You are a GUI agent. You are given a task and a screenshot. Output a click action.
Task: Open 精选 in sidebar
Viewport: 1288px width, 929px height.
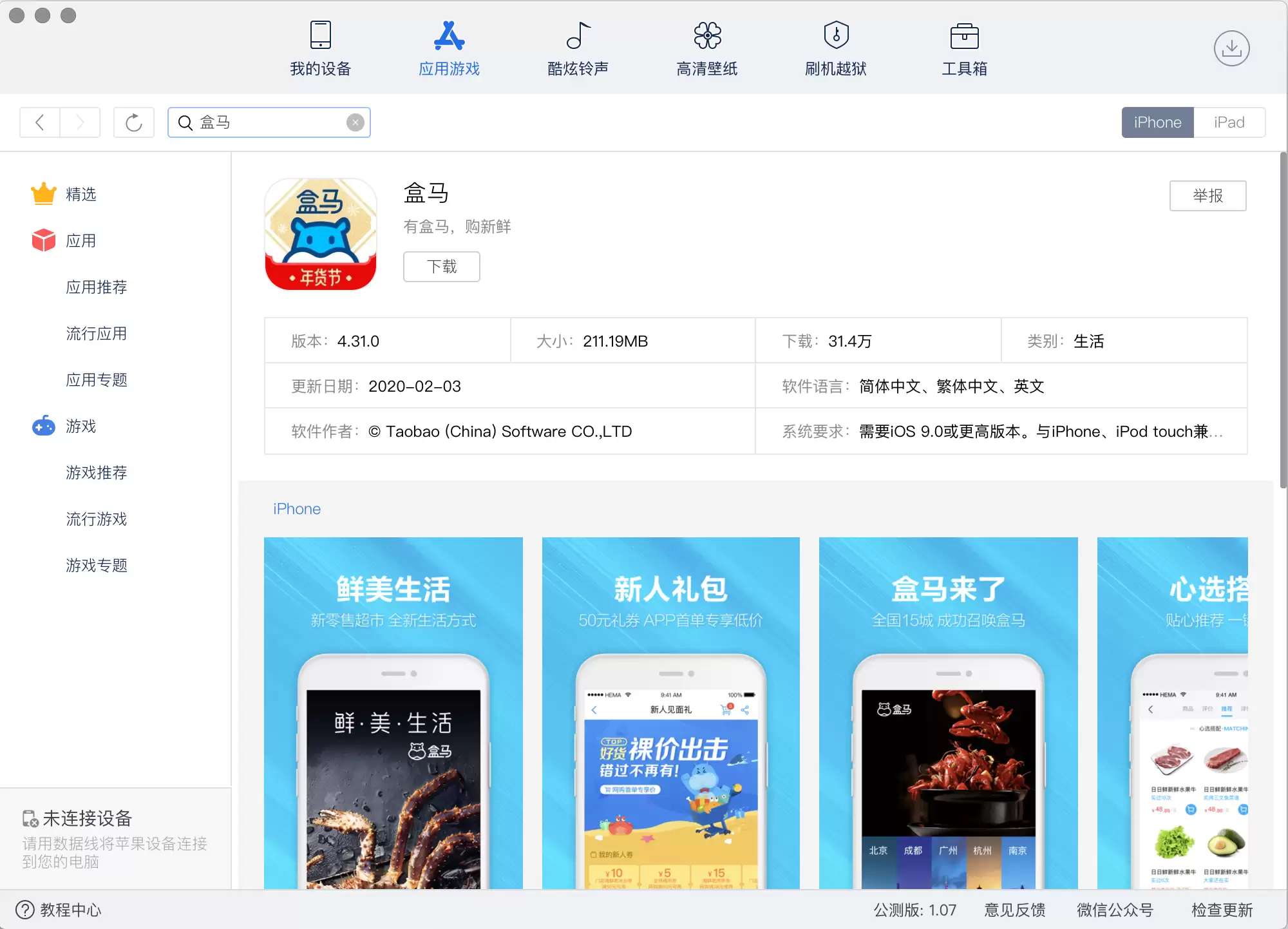pos(81,194)
